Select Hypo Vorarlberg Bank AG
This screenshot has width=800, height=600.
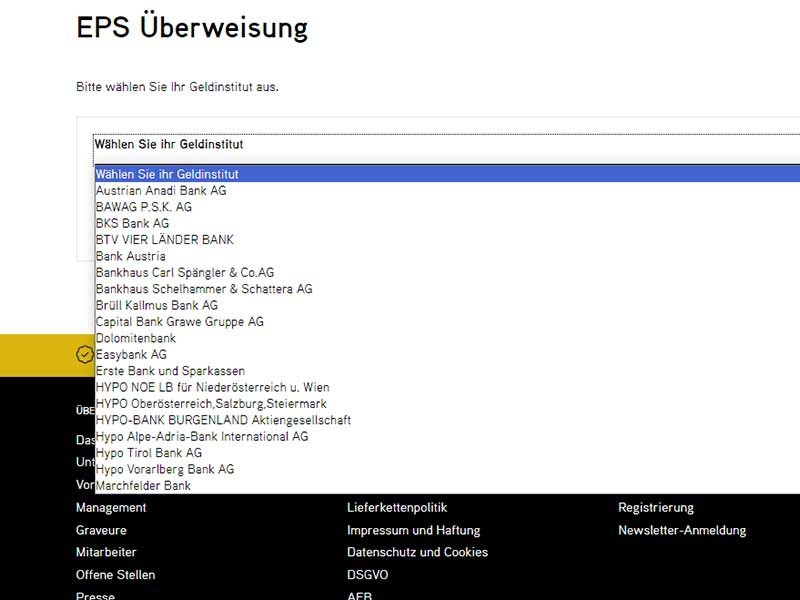pos(447,469)
